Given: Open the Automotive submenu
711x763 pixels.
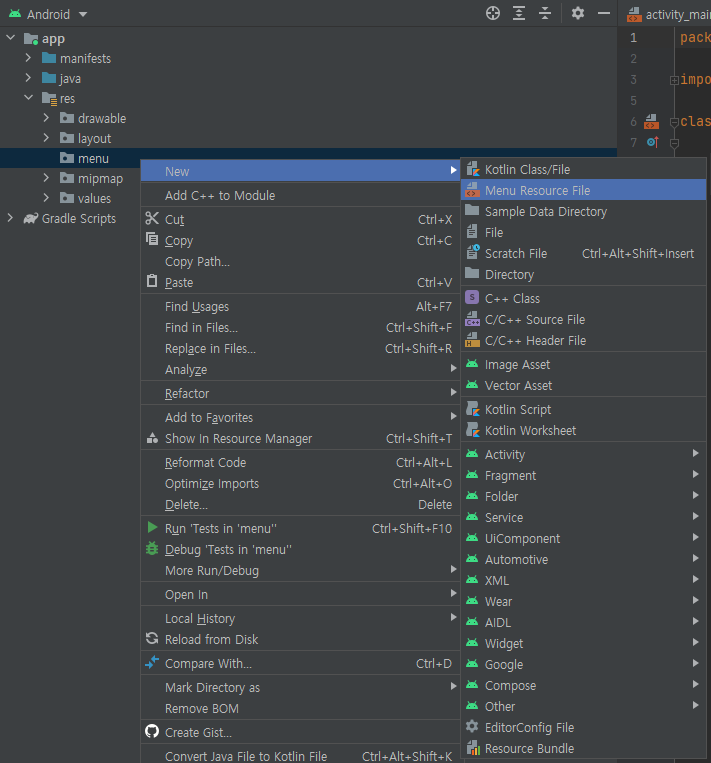Looking at the screenshot, I should click(x=583, y=560).
